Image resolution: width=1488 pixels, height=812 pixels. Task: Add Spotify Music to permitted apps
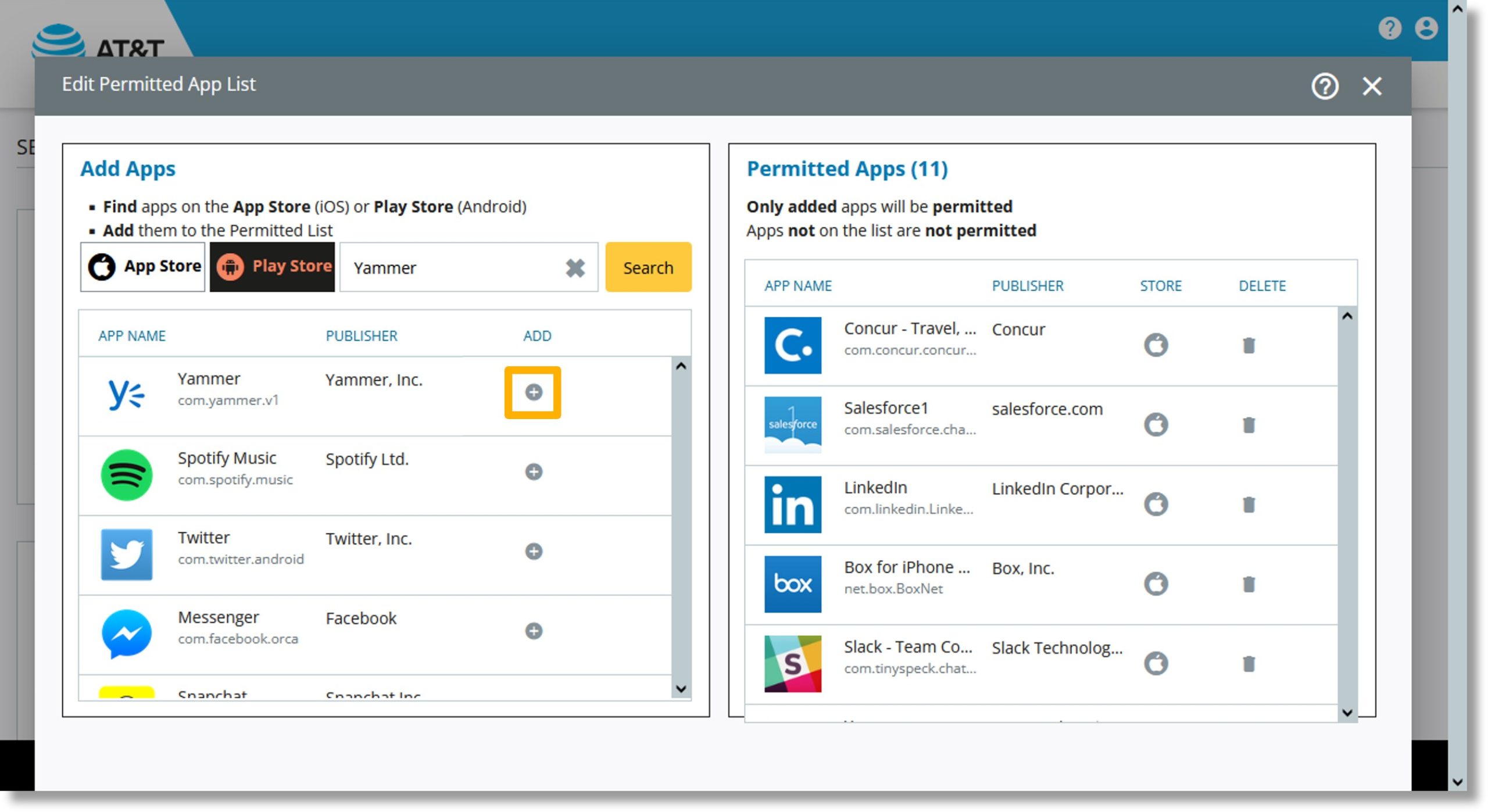click(534, 471)
